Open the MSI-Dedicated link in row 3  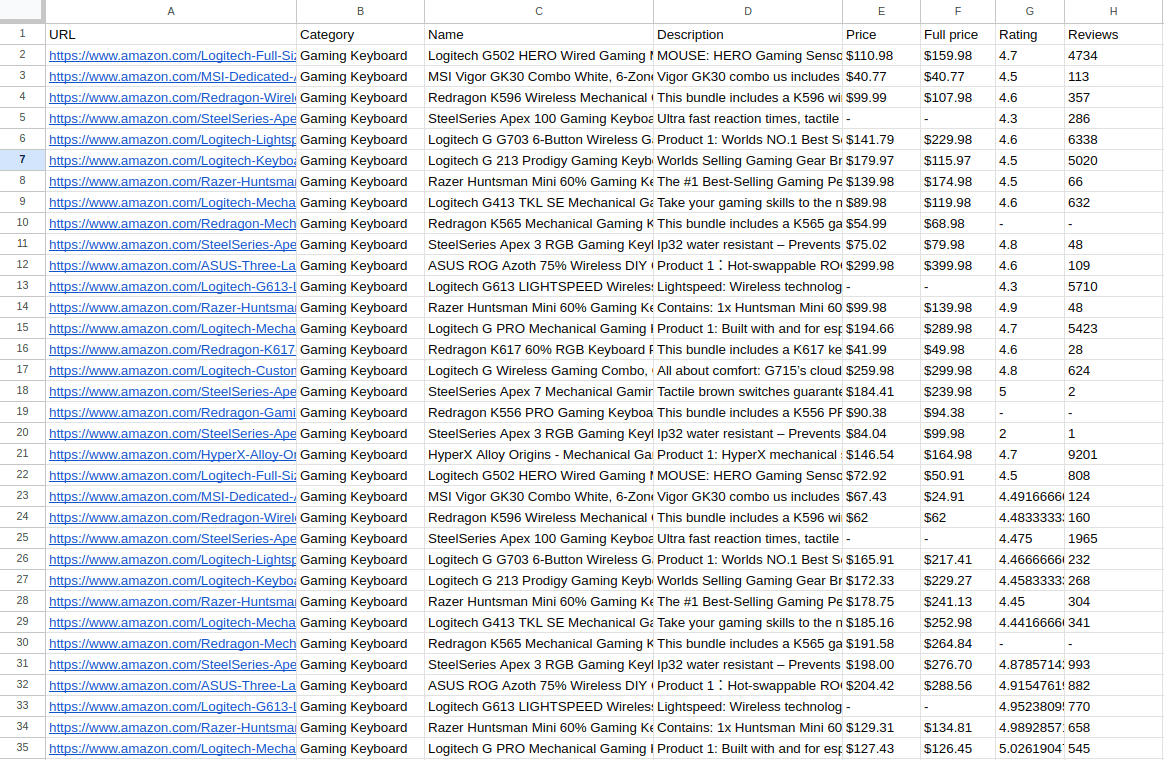172,76
